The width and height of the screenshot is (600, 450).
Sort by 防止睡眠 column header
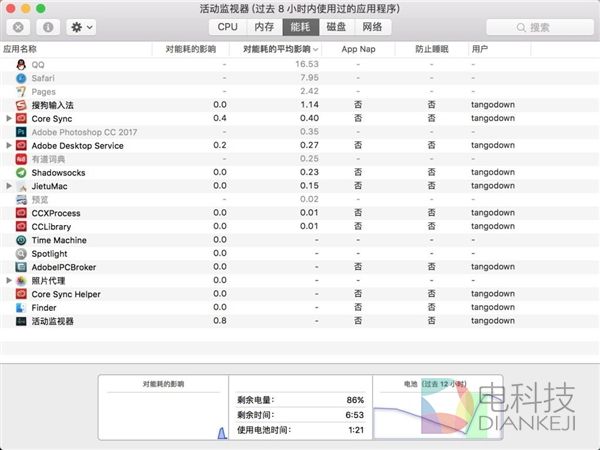431,49
